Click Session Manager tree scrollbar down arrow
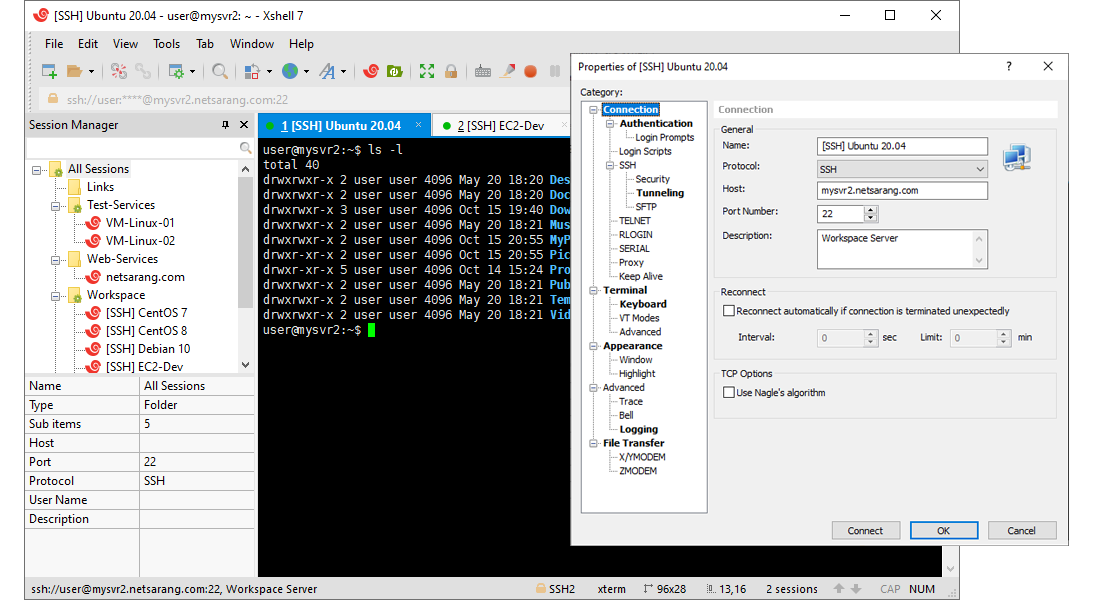Image resolution: width=1100 pixels, height=600 pixels. 245,365
